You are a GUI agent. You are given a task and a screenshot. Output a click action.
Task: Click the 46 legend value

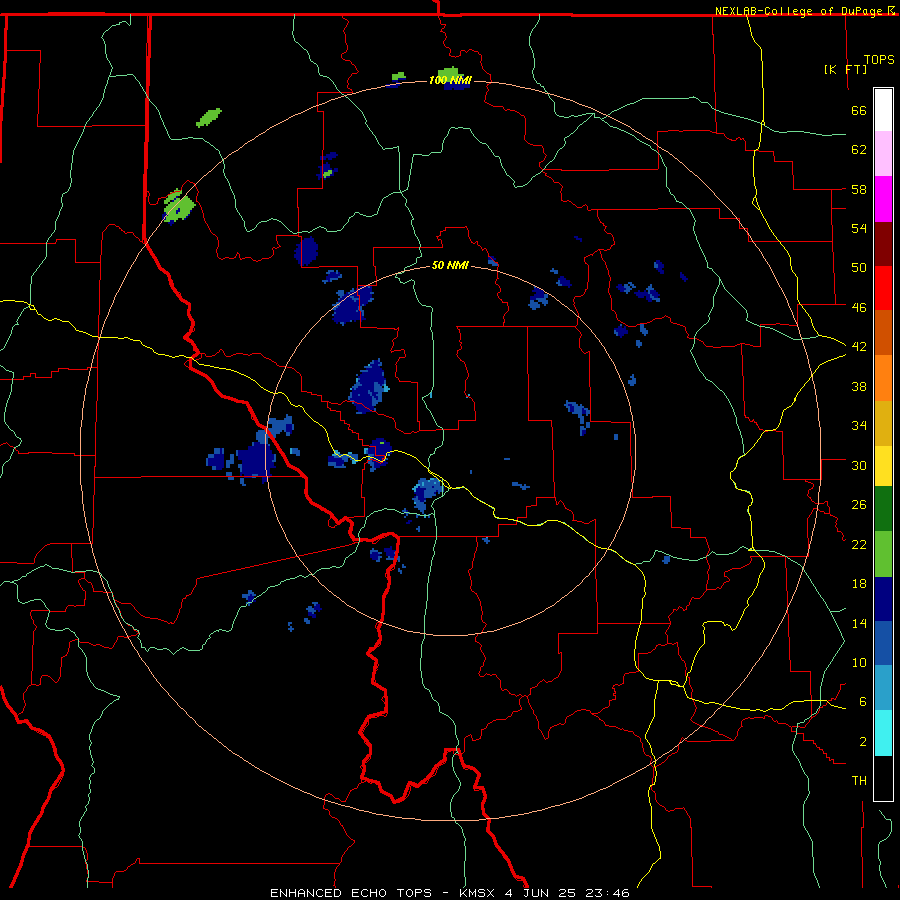(859, 308)
